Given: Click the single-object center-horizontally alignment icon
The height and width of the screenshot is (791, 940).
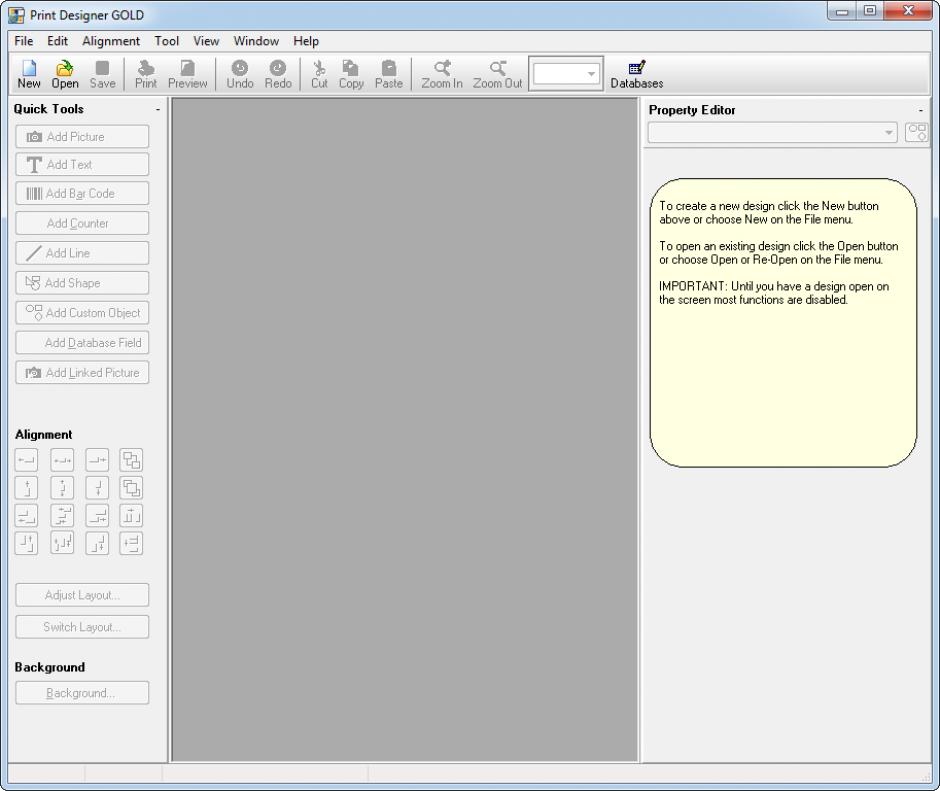Looking at the screenshot, I should (62, 460).
